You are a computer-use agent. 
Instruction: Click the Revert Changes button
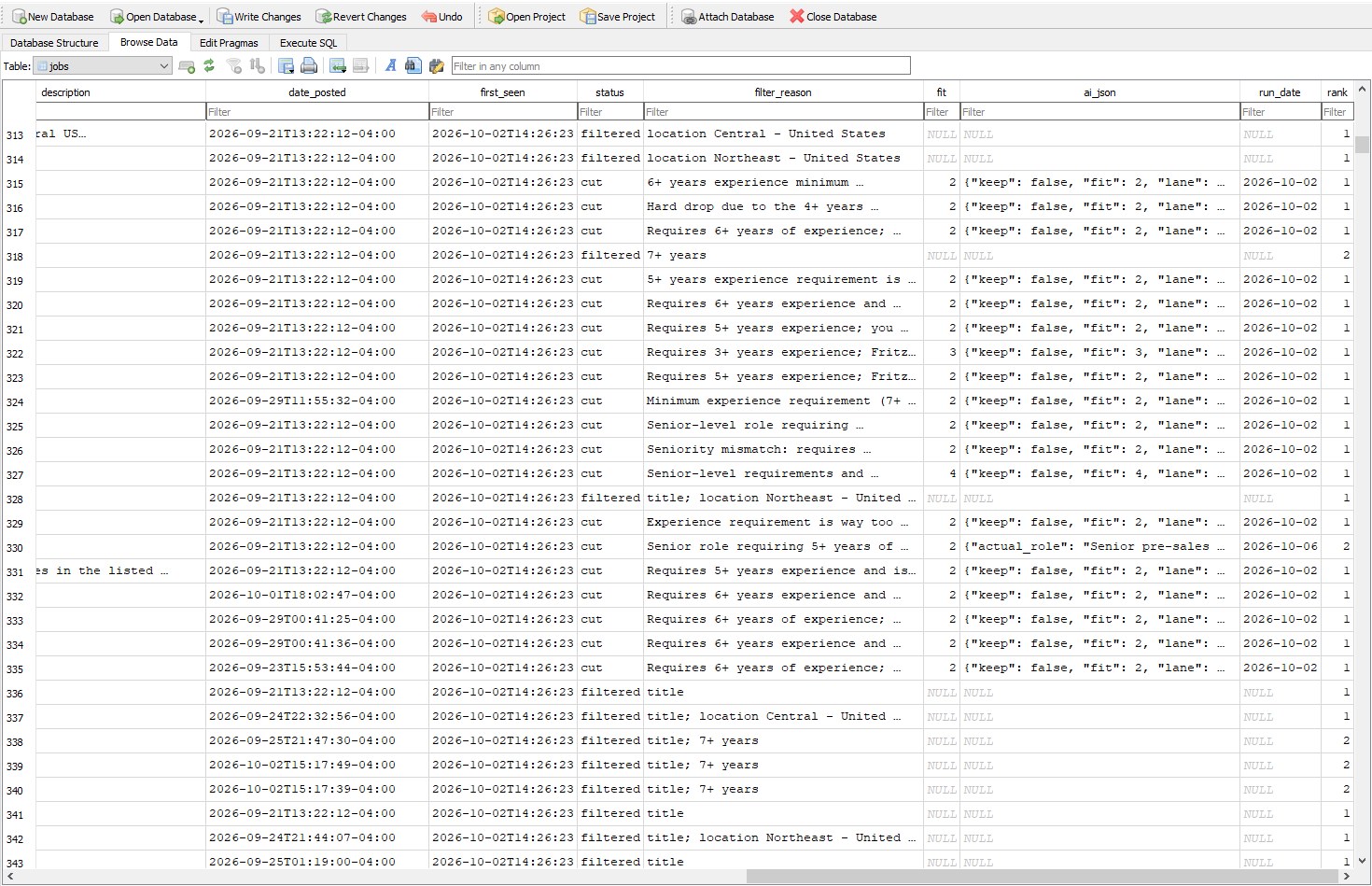(360, 17)
